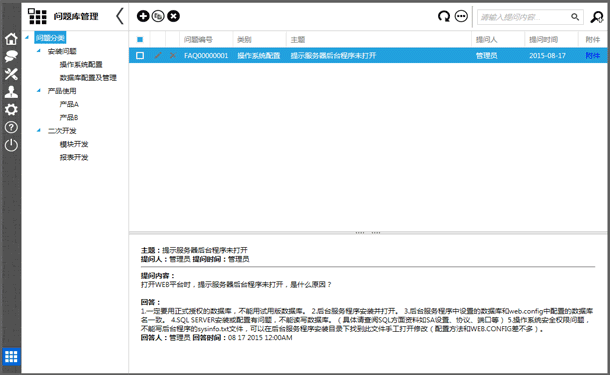610x375 pixels.
Task: Click the 2015-08-17 date cell
Action: (547, 56)
